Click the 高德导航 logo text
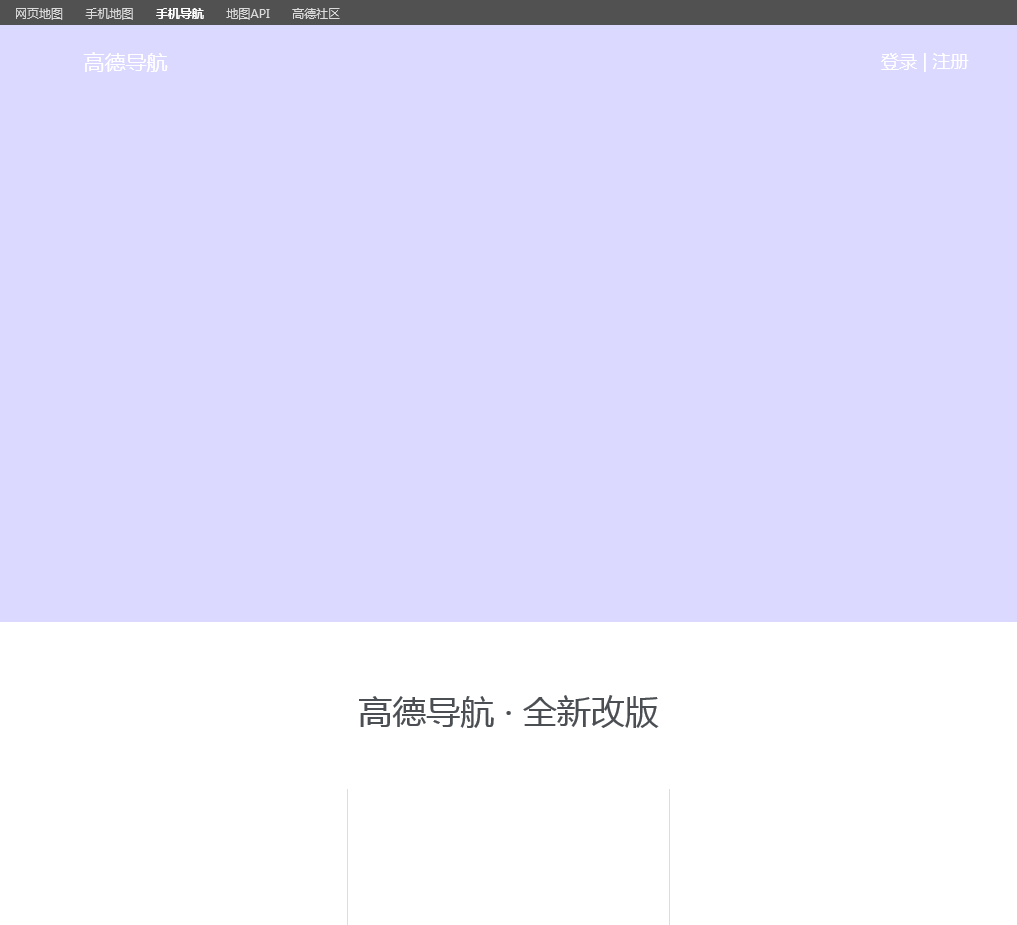Screen dimensions: 1017x925 point(126,63)
